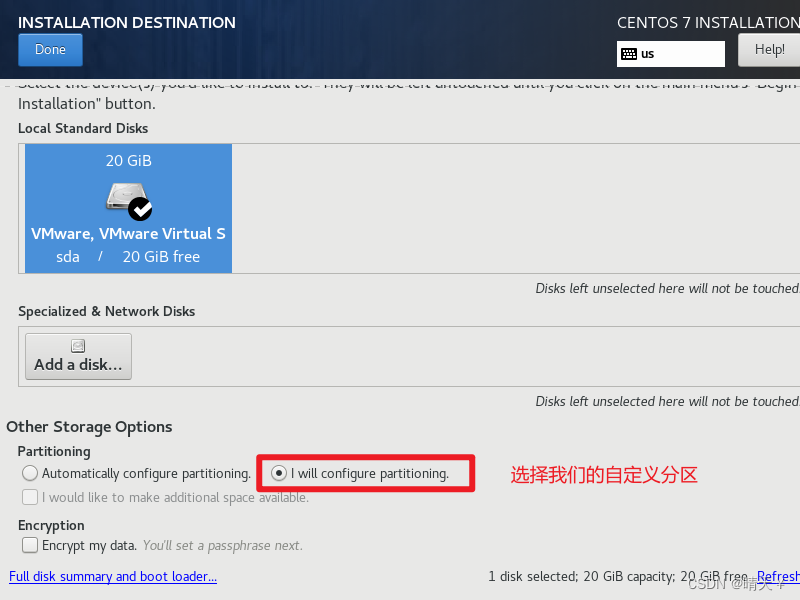Image resolution: width=800 pixels, height=600 pixels.
Task: Select I will configure partitioning radio
Action: [x=279, y=473]
